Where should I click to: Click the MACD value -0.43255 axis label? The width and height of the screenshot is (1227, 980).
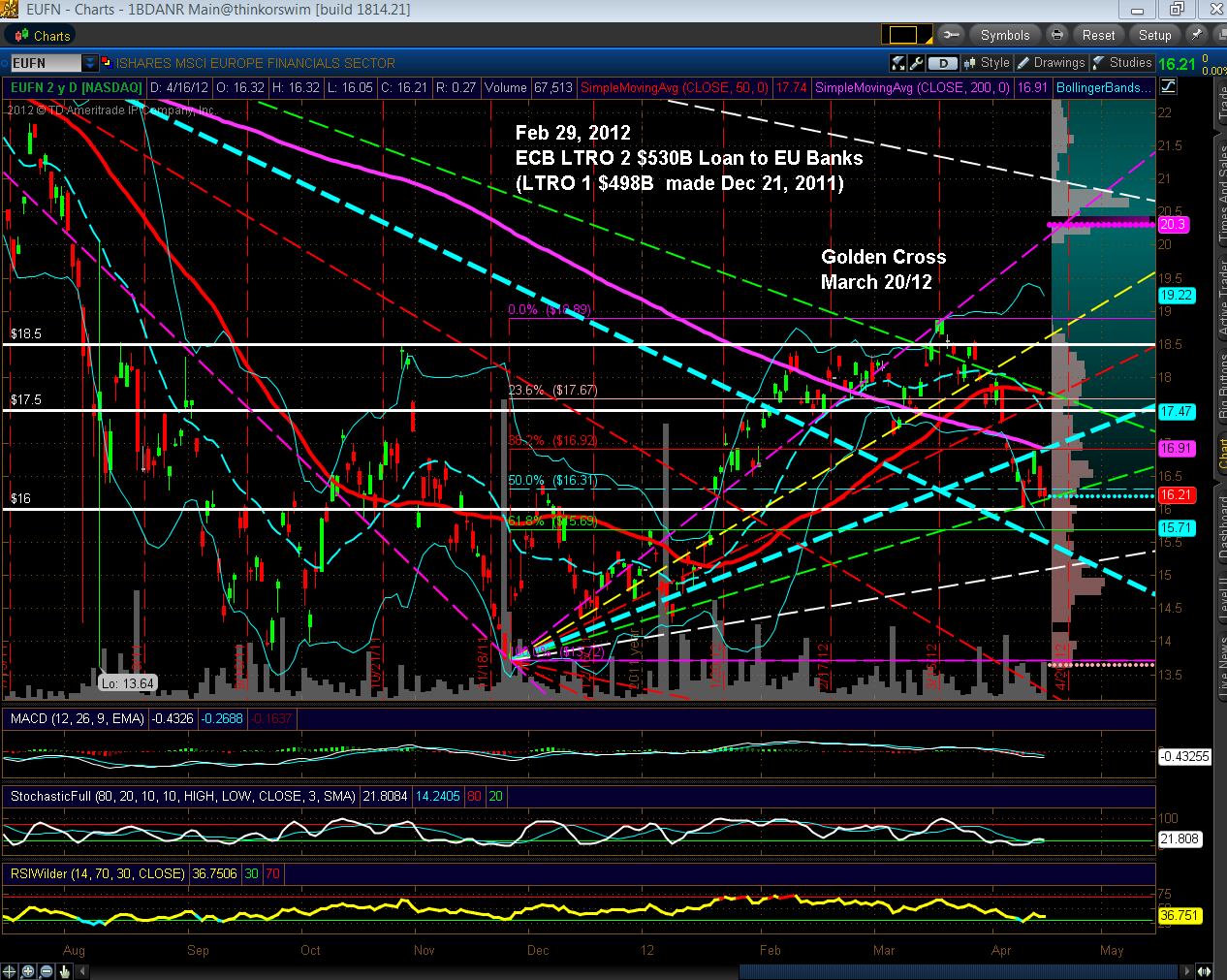point(1184,756)
